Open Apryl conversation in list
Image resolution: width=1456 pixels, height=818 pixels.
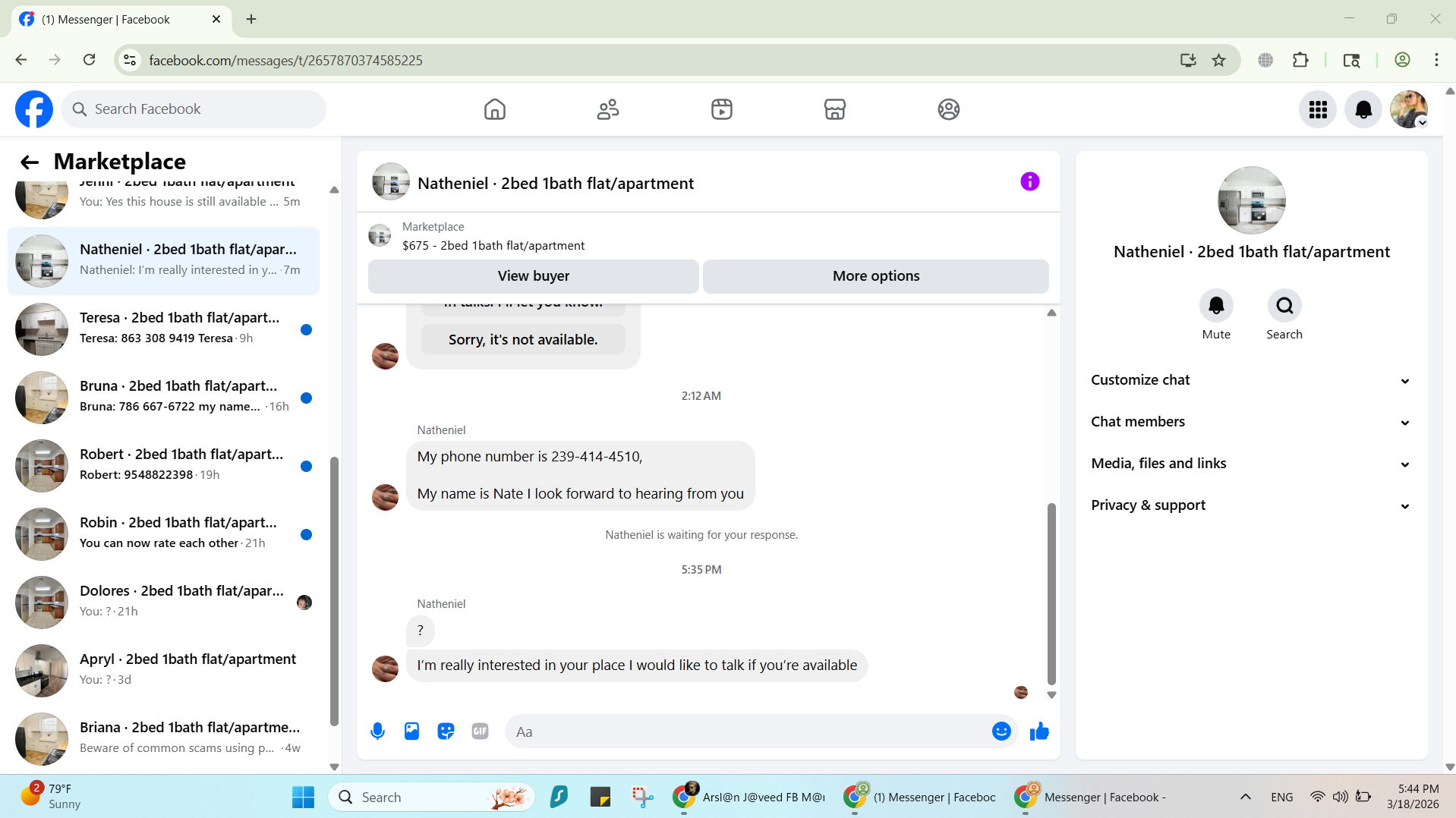163,670
